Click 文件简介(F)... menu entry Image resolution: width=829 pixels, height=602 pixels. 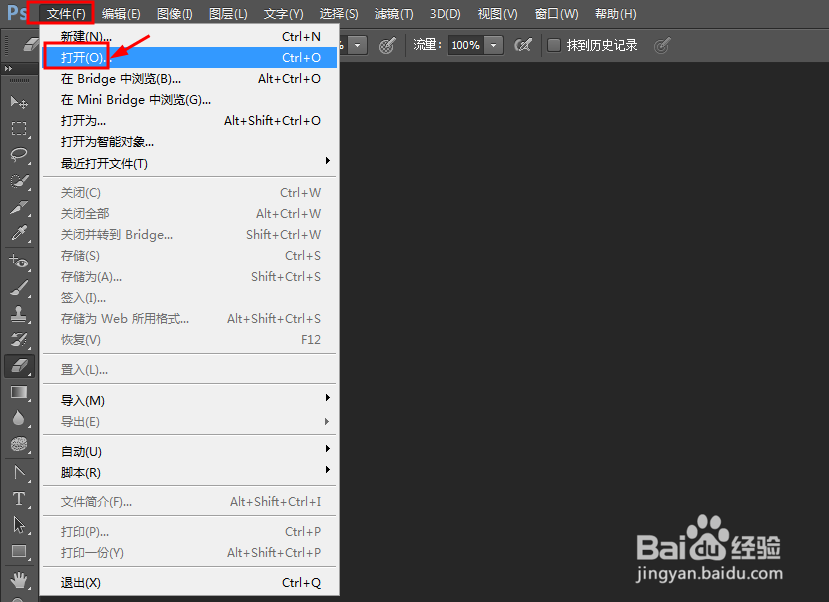[x=190, y=502]
